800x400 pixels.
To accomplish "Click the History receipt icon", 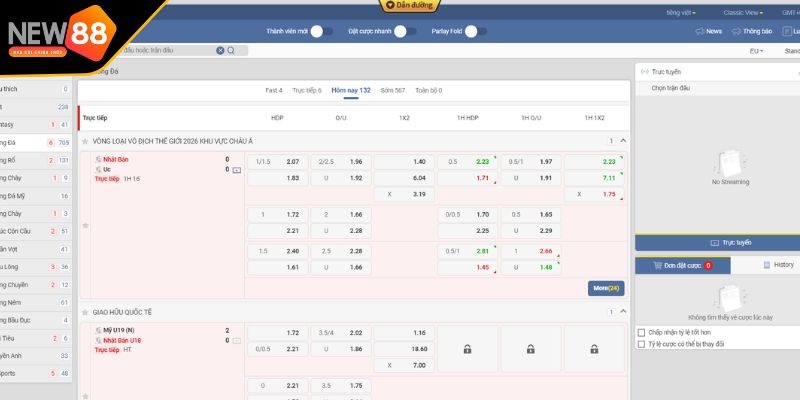I will click(766, 265).
